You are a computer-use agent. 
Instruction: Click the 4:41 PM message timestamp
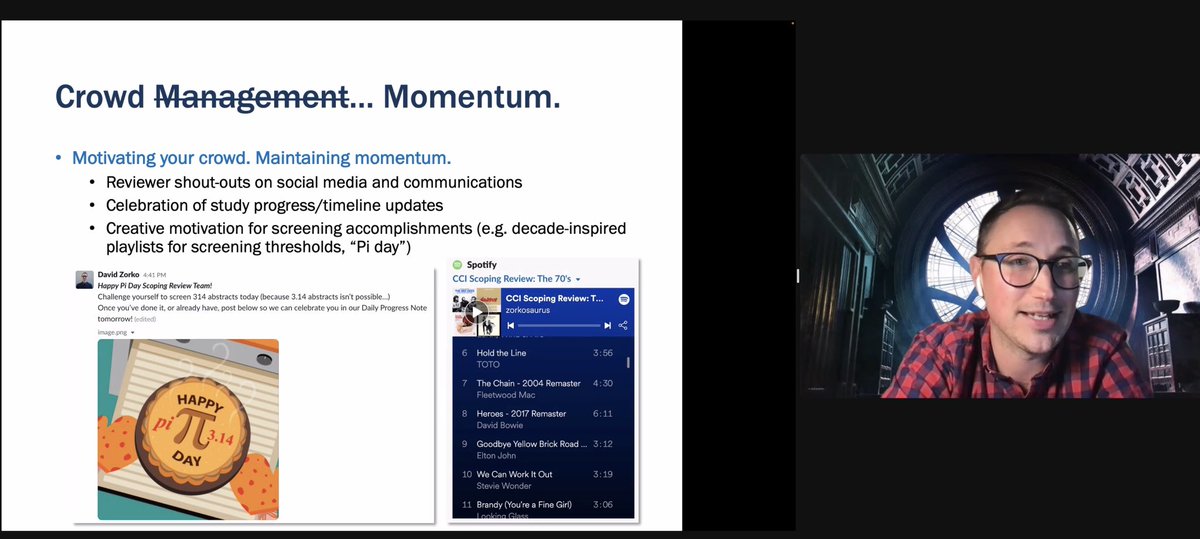[155, 274]
